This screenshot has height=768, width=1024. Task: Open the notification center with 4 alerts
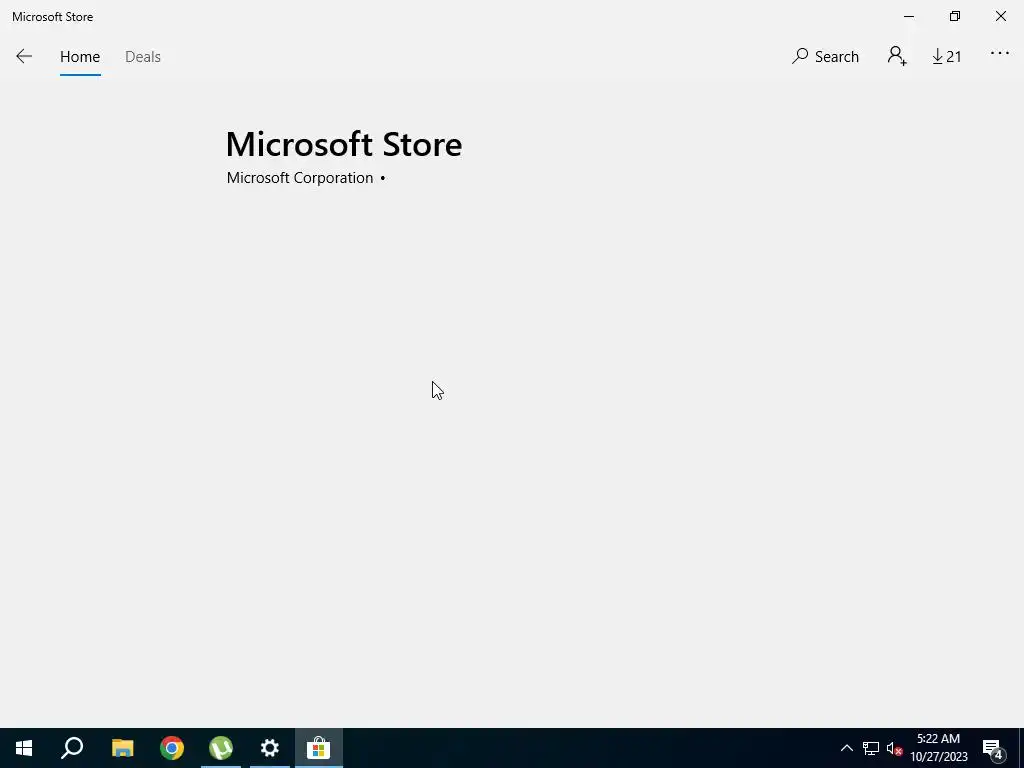pyautogui.click(x=992, y=749)
